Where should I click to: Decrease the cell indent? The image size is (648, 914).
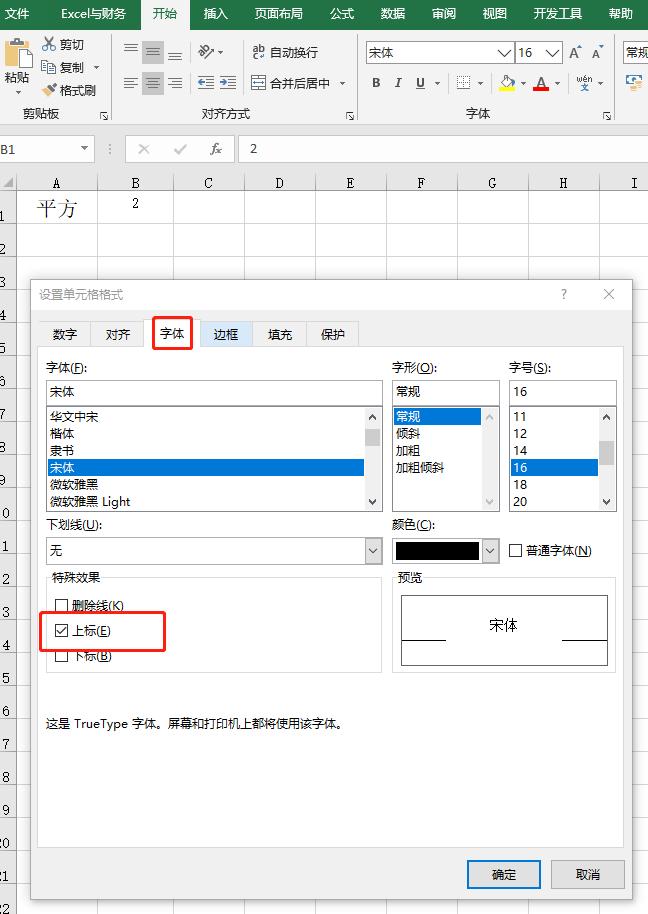tap(205, 83)
